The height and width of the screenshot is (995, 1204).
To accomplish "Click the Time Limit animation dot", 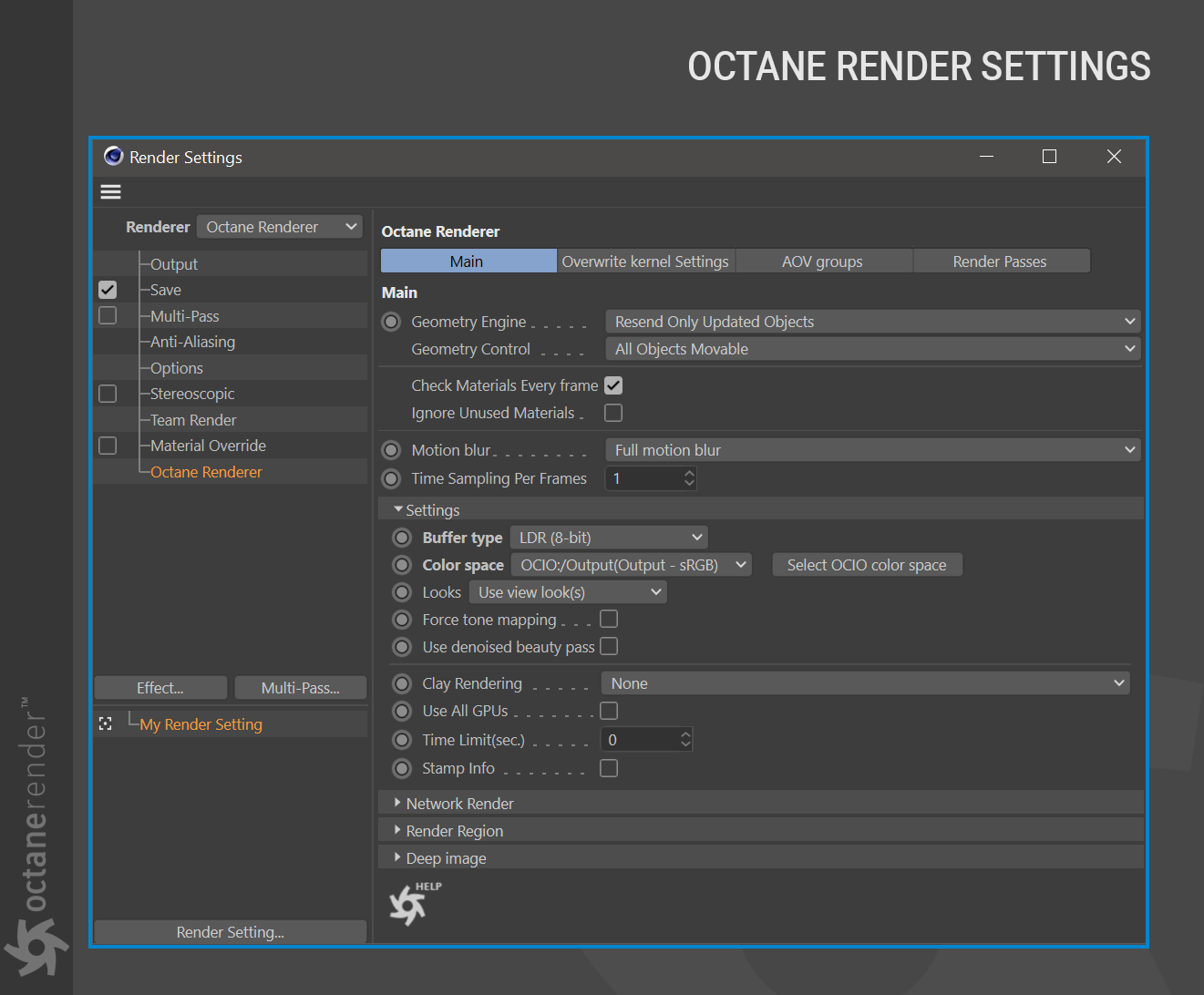I will pyautogui.click(x=402, y=740).
